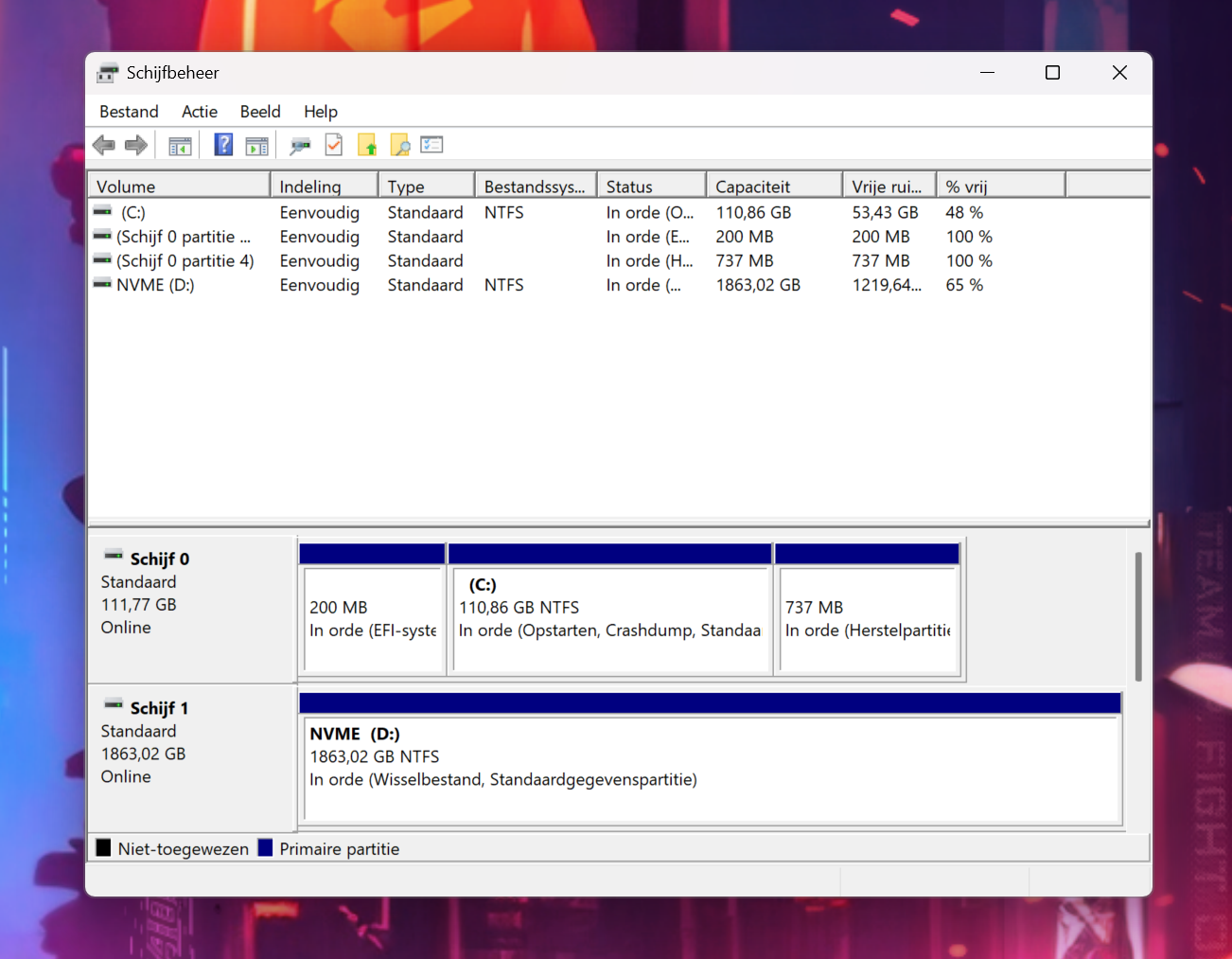
Task: Sort by the Bestandssysteem column header
Action: point(537,186)
